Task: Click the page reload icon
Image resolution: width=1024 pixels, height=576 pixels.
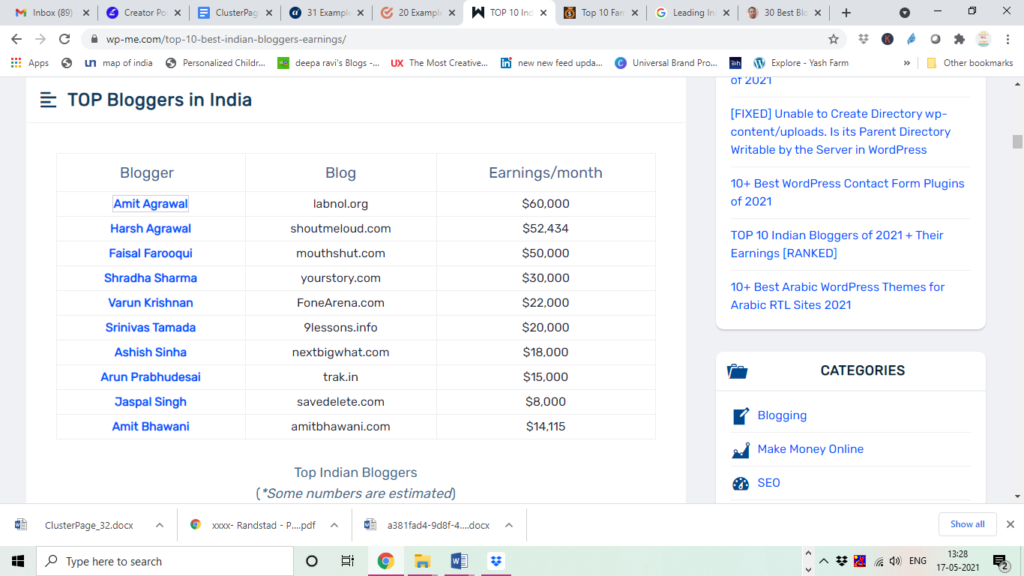Action: coord(63,39)
